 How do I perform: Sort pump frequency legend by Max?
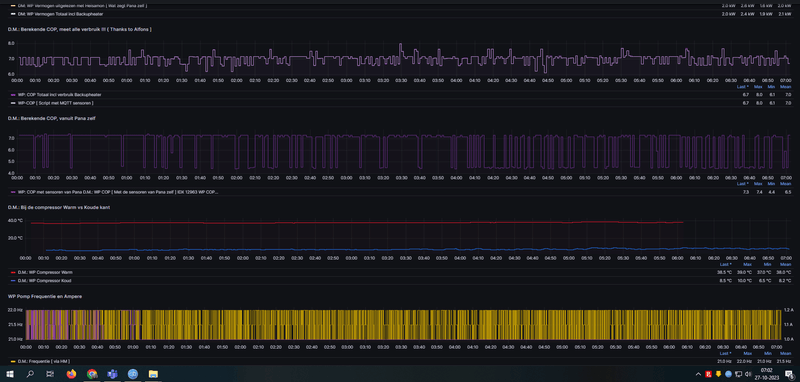[748, 353]
